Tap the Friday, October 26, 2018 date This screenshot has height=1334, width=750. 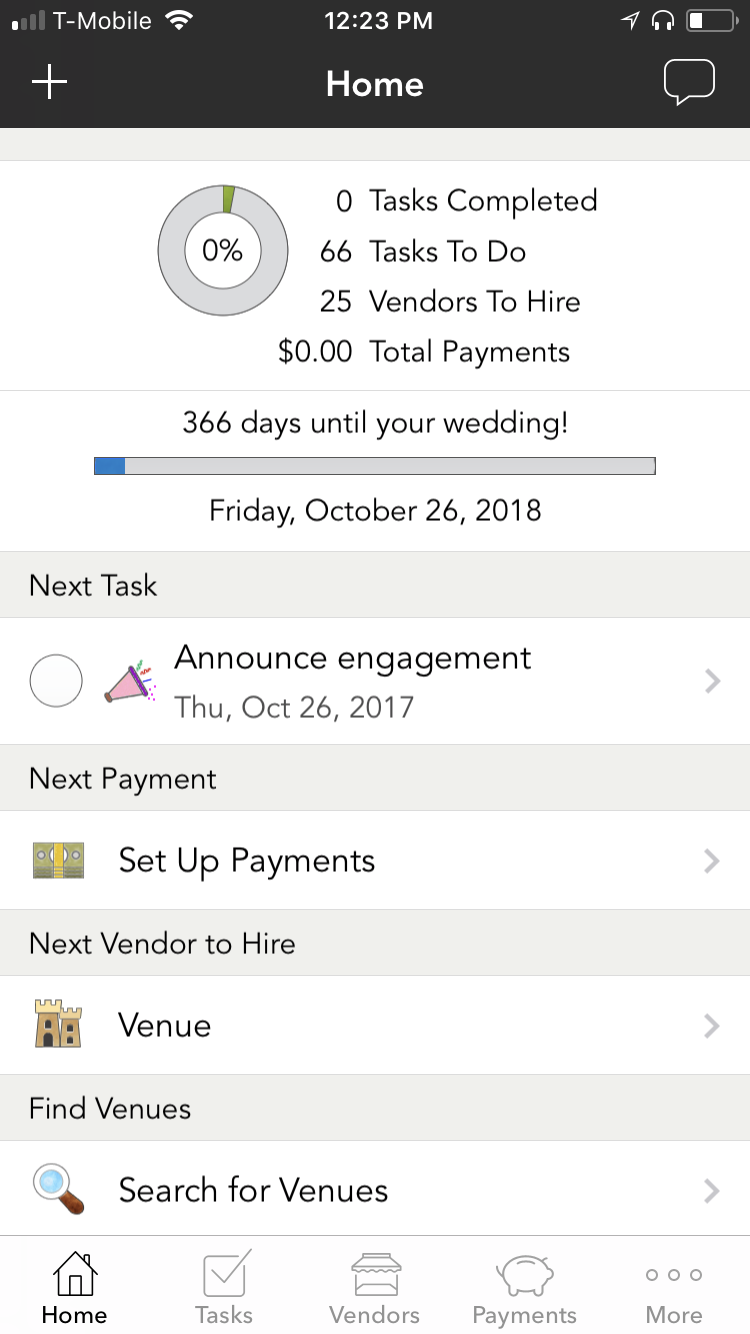tap(375, 511)
